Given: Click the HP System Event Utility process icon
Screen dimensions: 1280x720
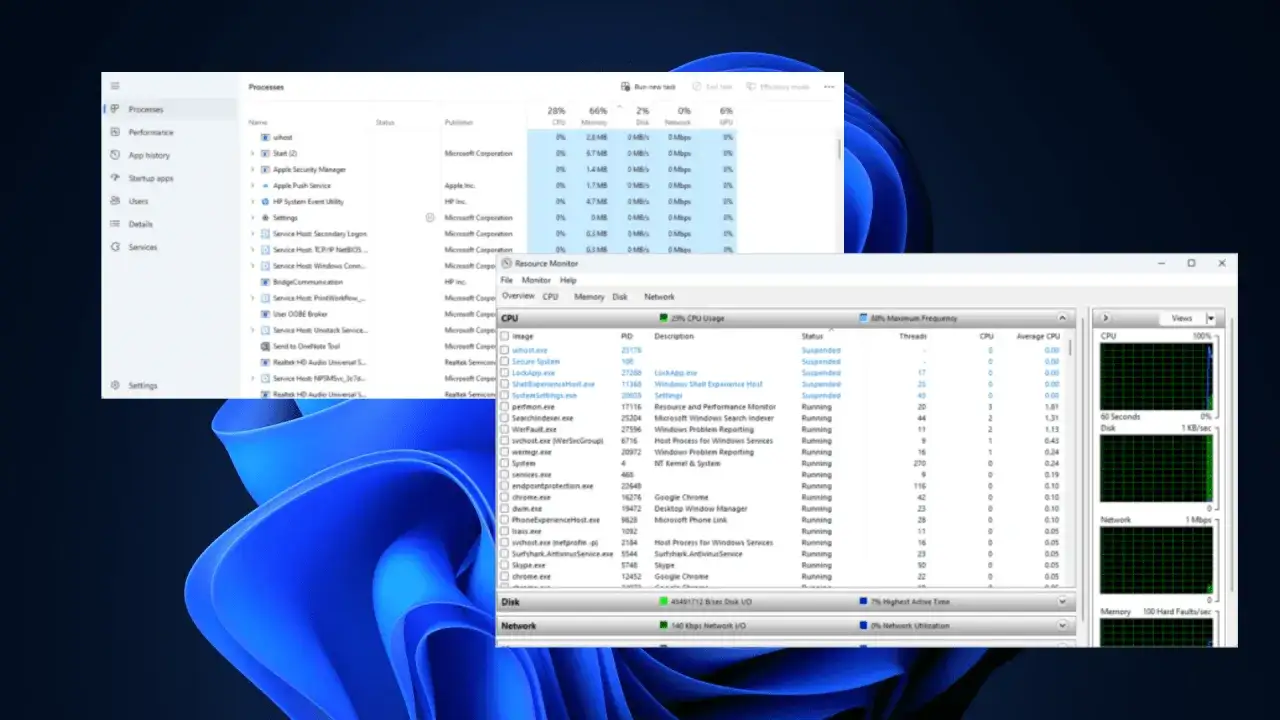Looking at the screenshot, I should tap(265, 201).
